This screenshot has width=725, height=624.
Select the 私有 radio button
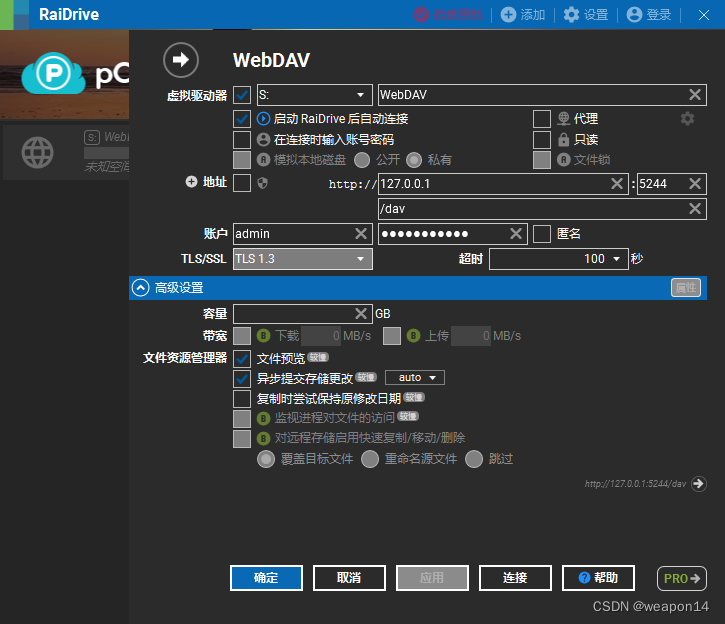tap(414, 160)
